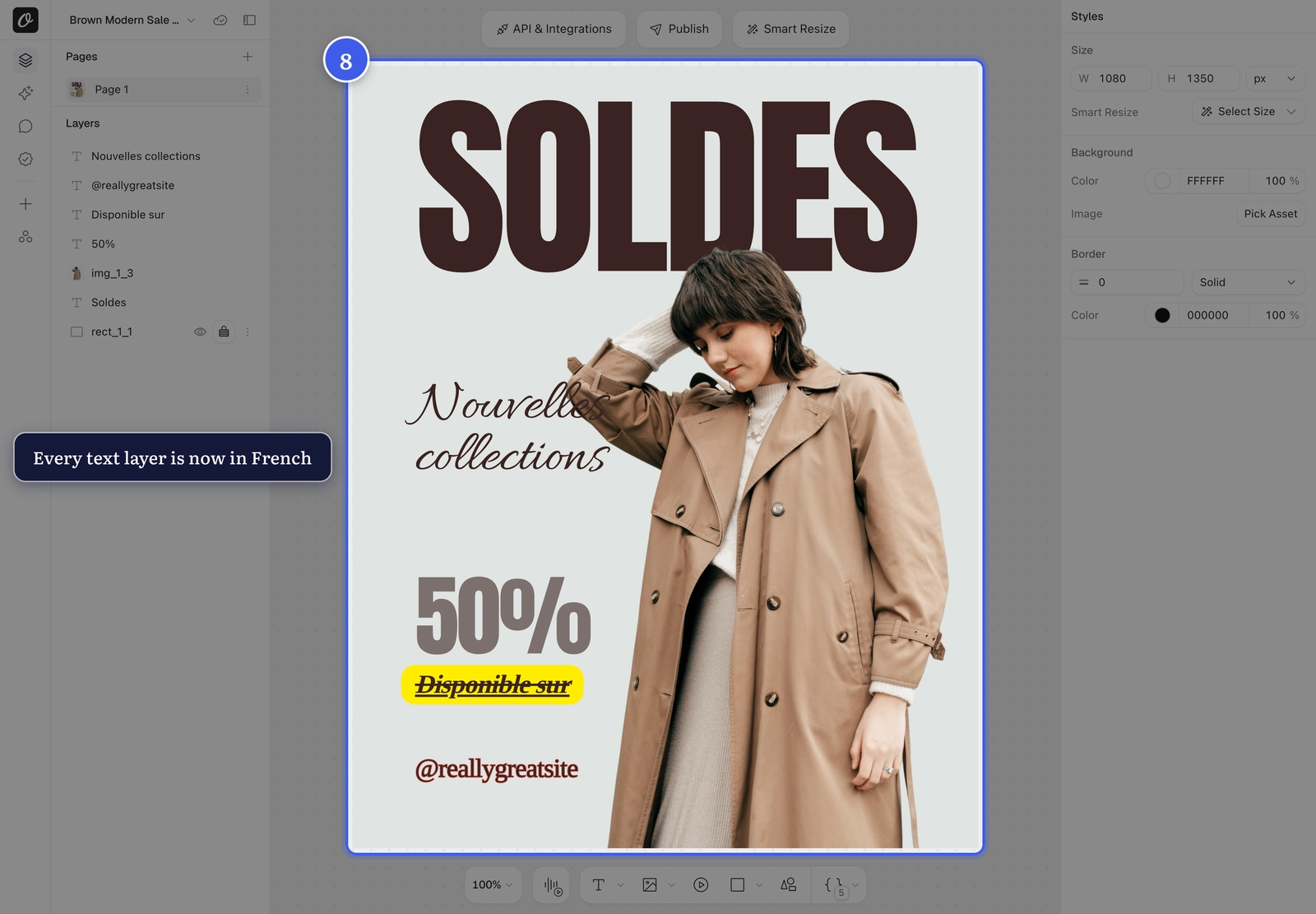Open the comments bubble icon

point(25,126)
